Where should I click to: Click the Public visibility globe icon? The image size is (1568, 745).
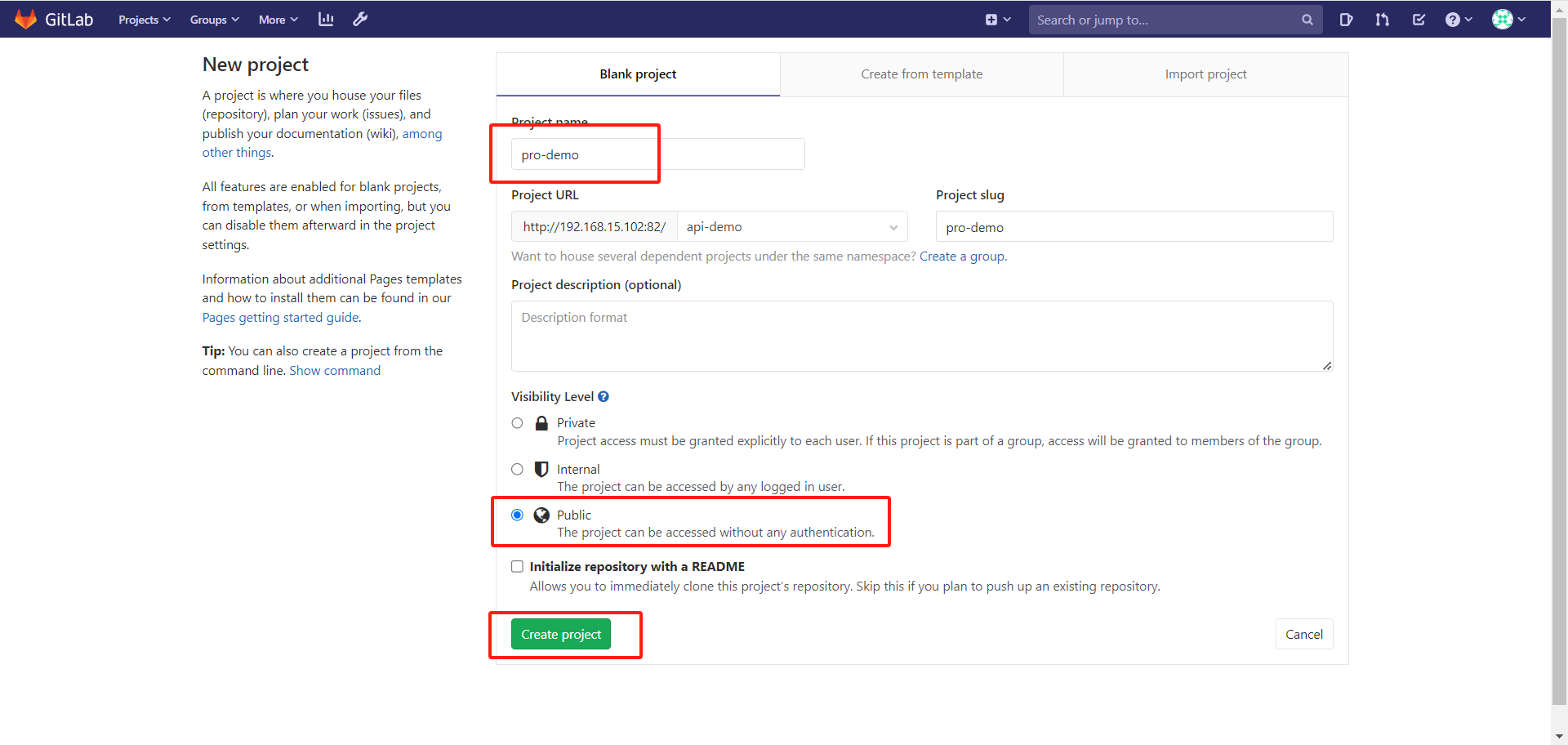click(x=541, y=515)
